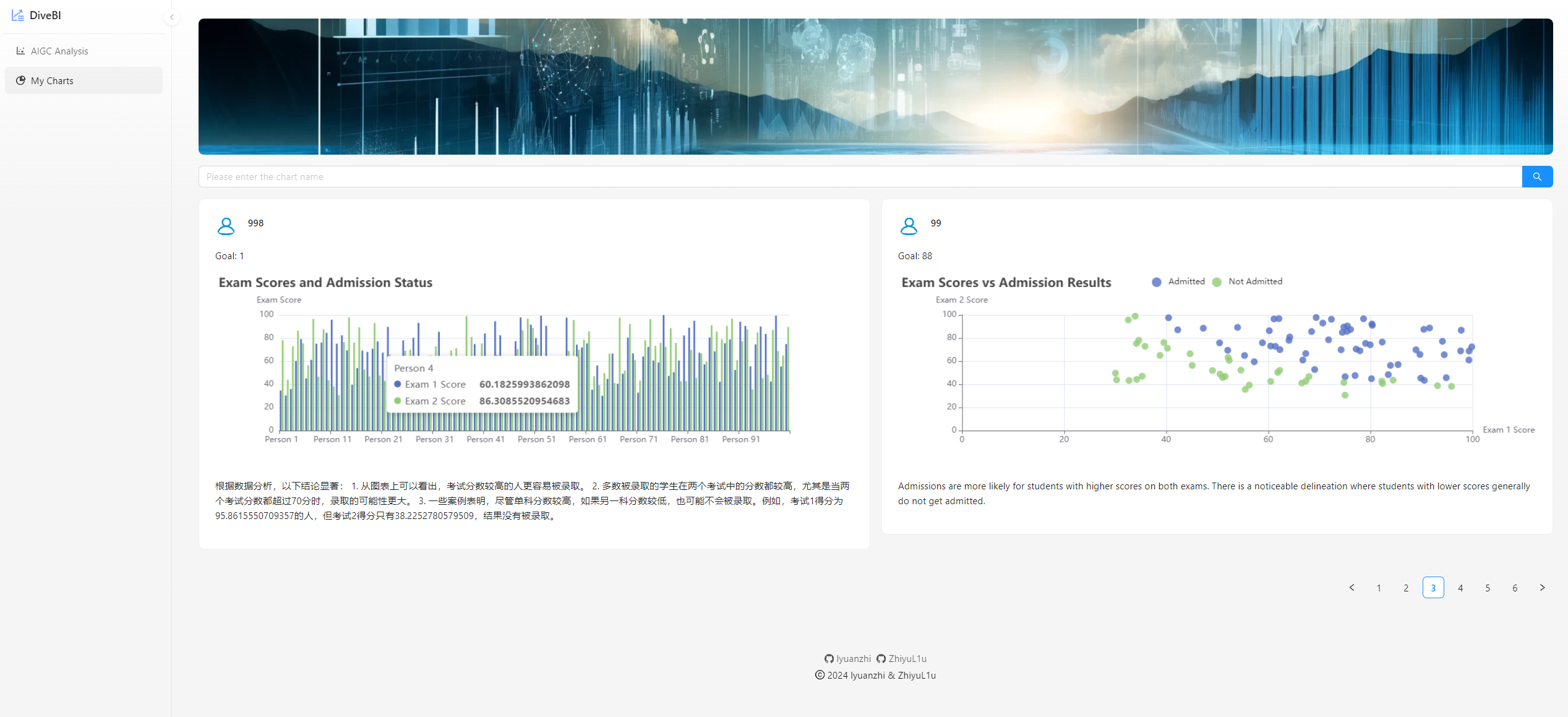
Task: Focus the chart name search field
Action: point(860,177)
